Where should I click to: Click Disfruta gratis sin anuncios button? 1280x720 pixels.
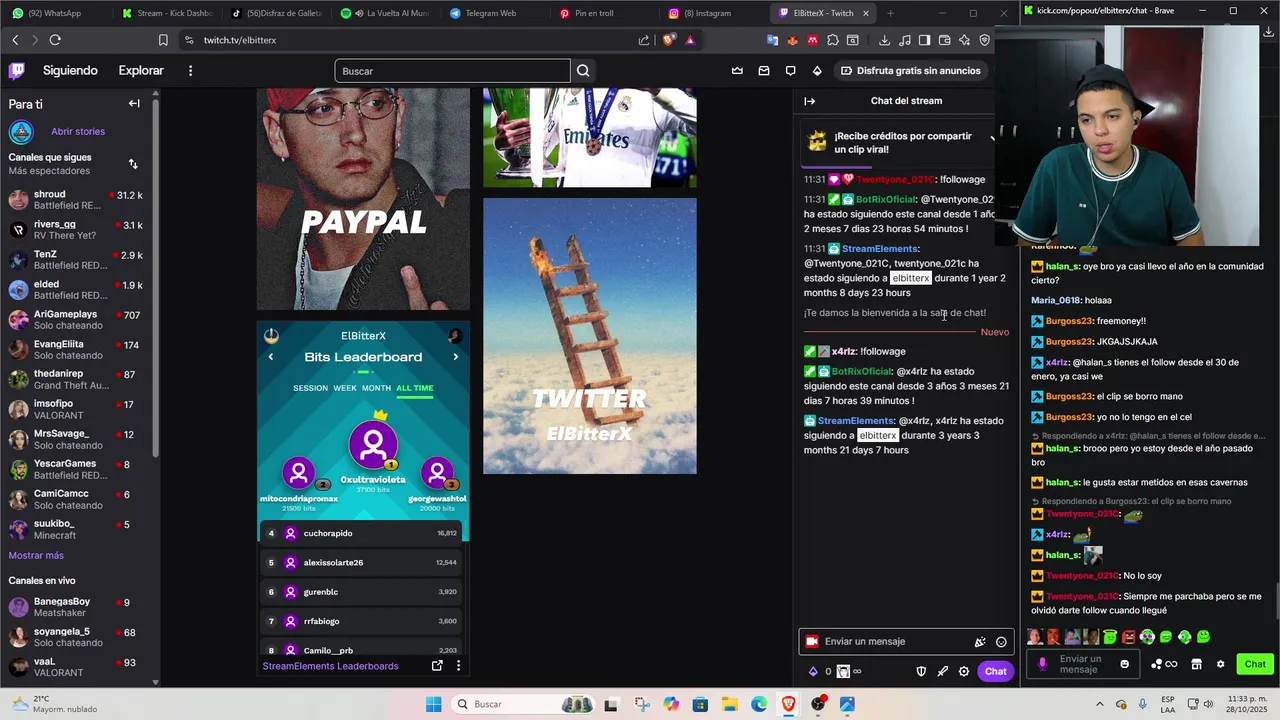pyautogui.click(x=911, y=71)
